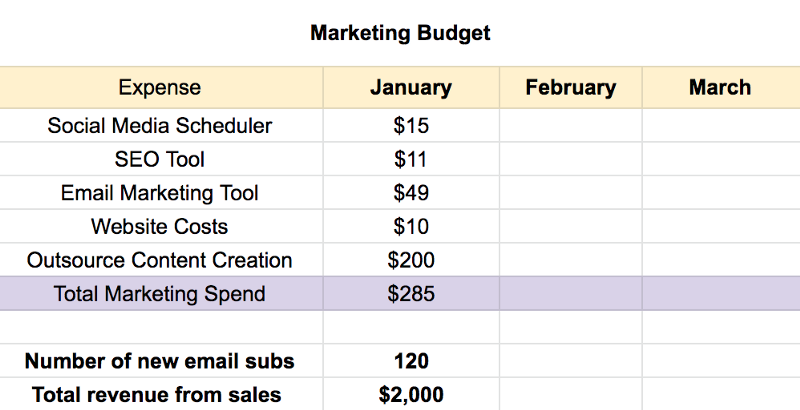The image size is (800, 410).
Task: Select the $10 Website Costs value
Action: point(411,226)
